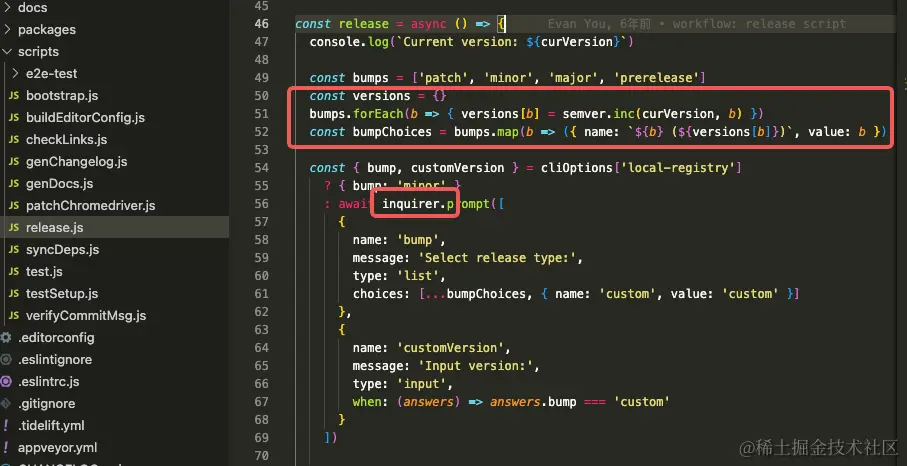Image resolution: width=907 pixels, height=466 pixels.
Task: Open test.js file
Action: tap(44, 271)
